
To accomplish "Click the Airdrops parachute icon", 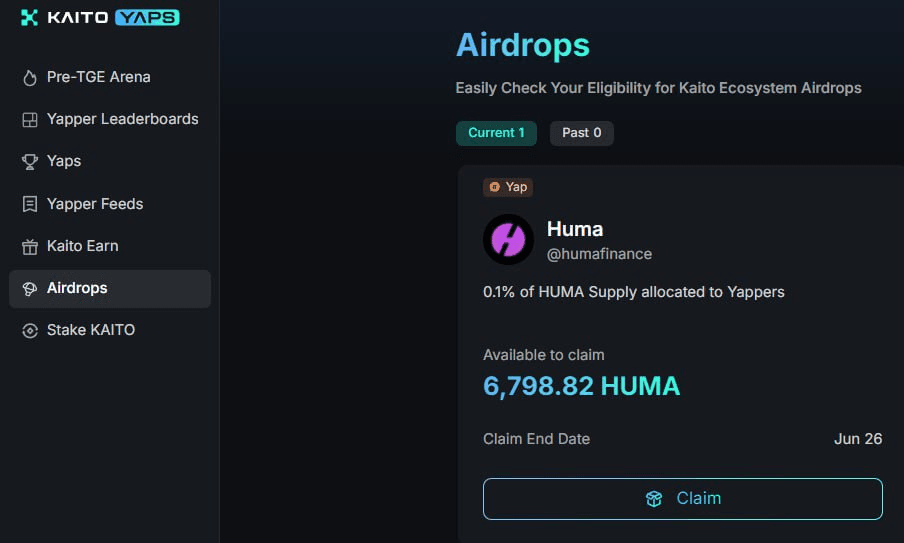I will click(29, 289).
